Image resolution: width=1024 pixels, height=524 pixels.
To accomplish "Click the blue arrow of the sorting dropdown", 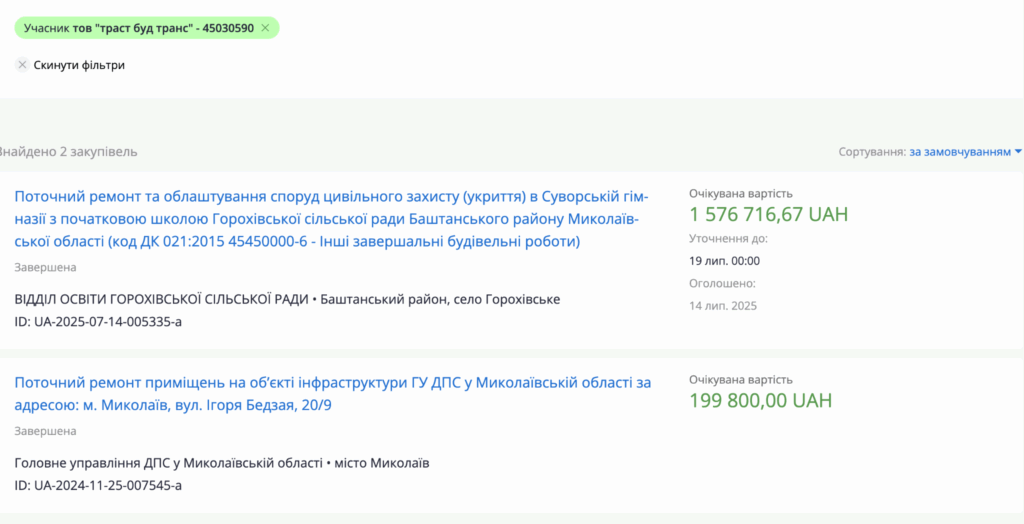I will 1018,152.
